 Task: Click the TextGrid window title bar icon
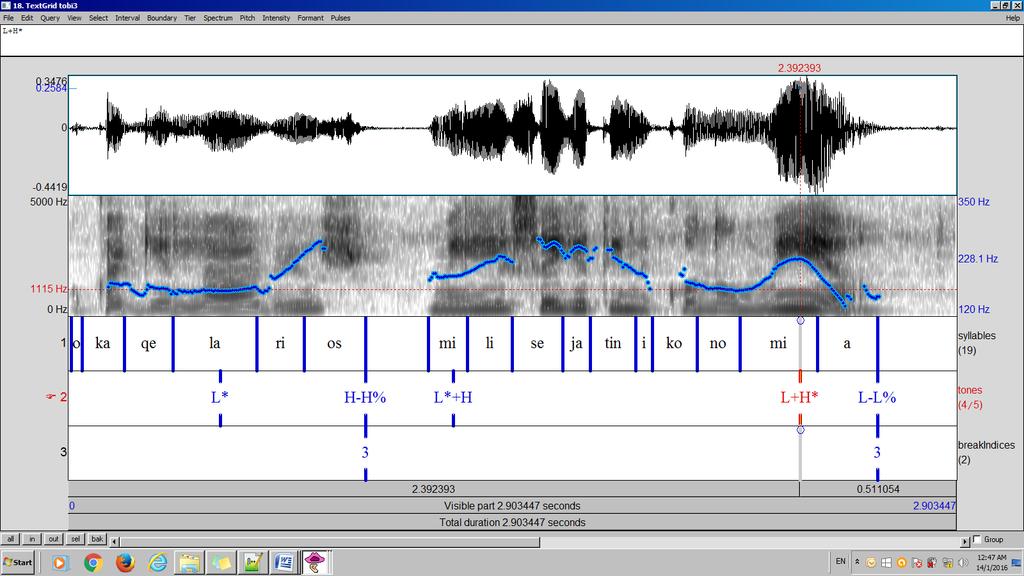pos(6,5)
